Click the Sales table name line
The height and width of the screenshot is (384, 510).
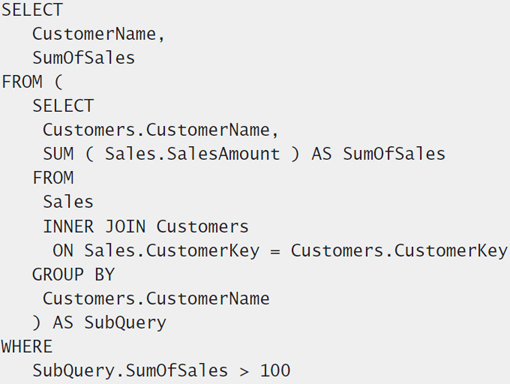[68, 202]
